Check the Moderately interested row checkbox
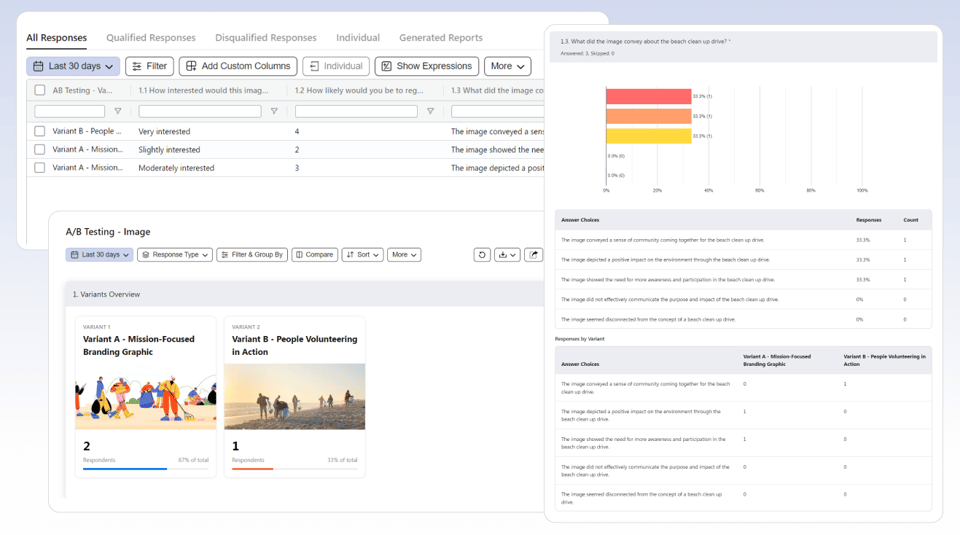The width and height of the screenshot is (960, 535). 40,168
